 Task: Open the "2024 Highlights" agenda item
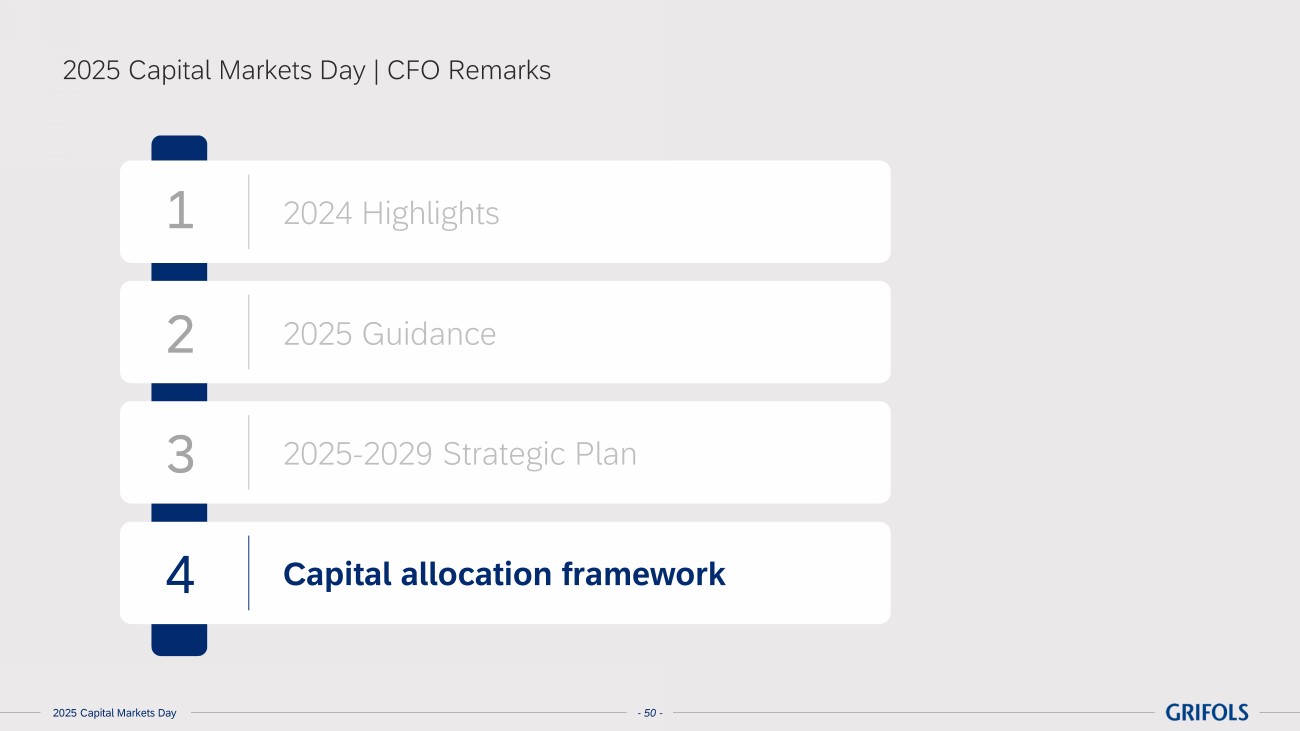pyautogui.click(x=391, y=213)
